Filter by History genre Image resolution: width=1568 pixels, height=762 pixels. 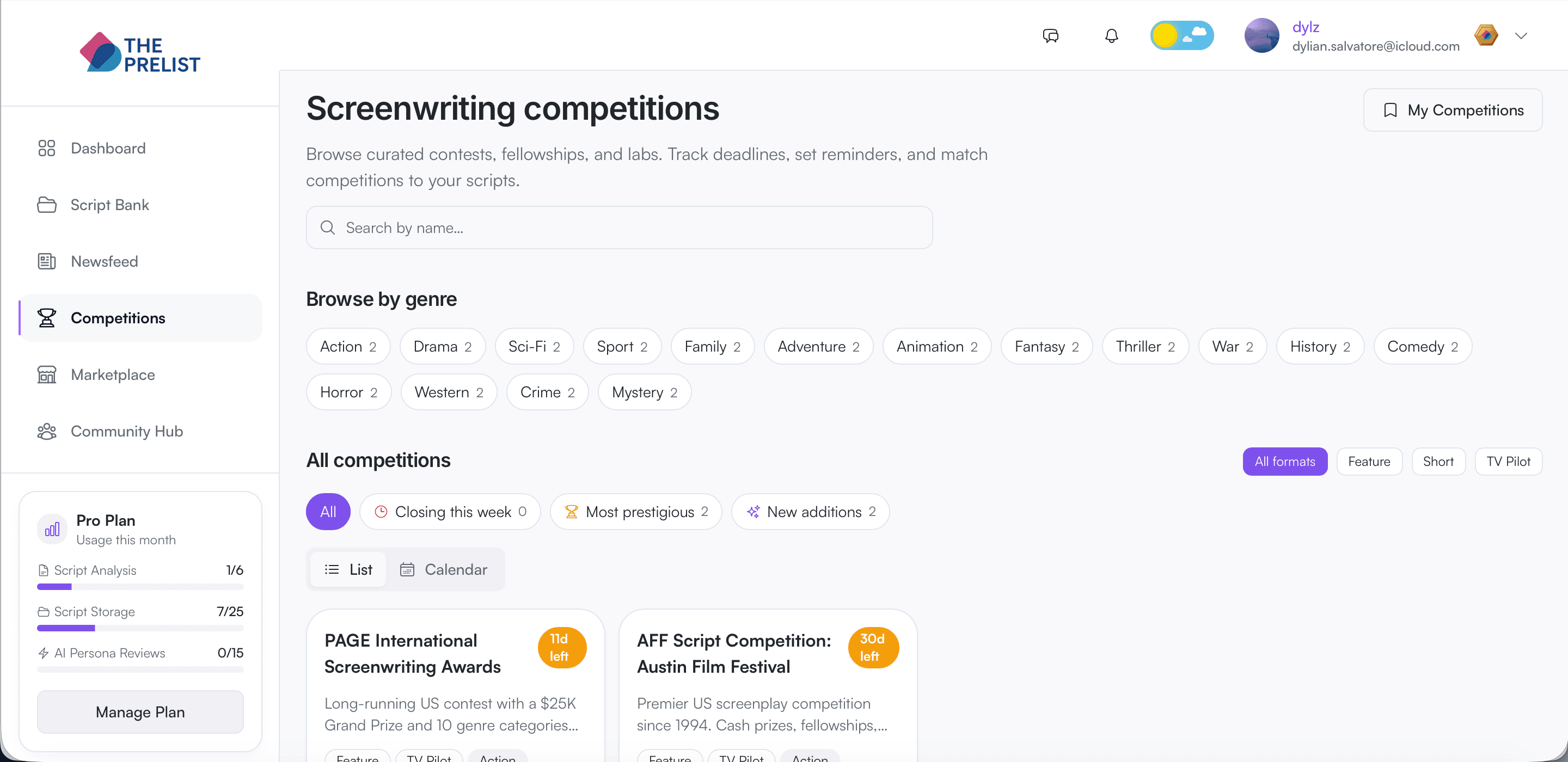1320,346
